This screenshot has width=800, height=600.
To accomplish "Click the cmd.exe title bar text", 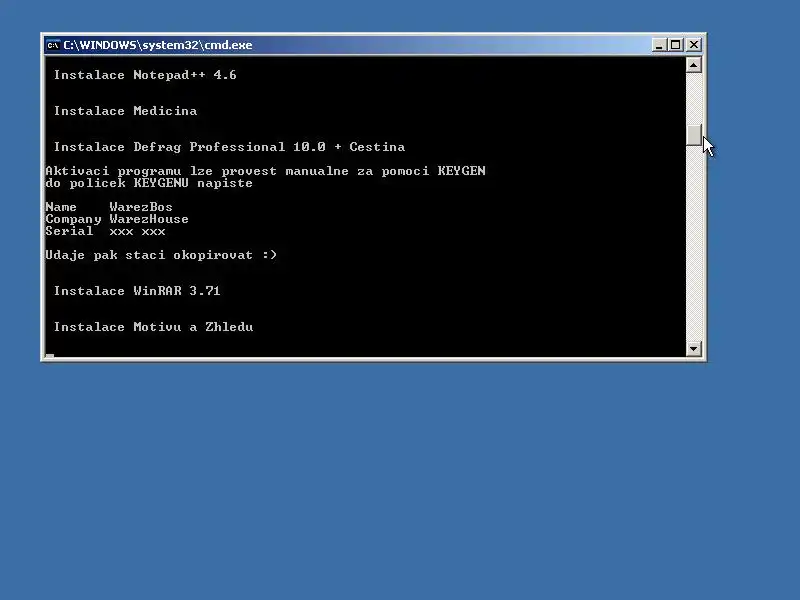I will [158, 45].
